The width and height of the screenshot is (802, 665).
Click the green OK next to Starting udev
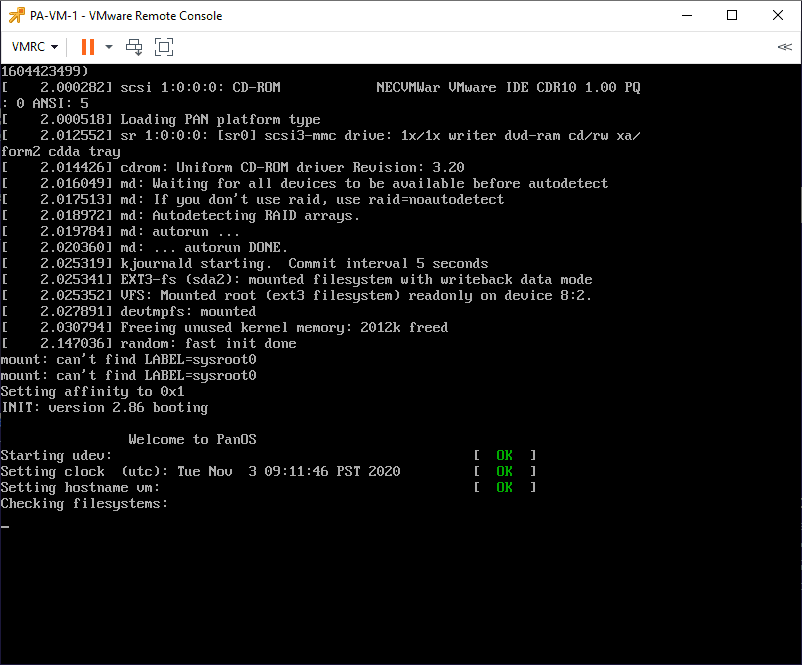(504, 455)
